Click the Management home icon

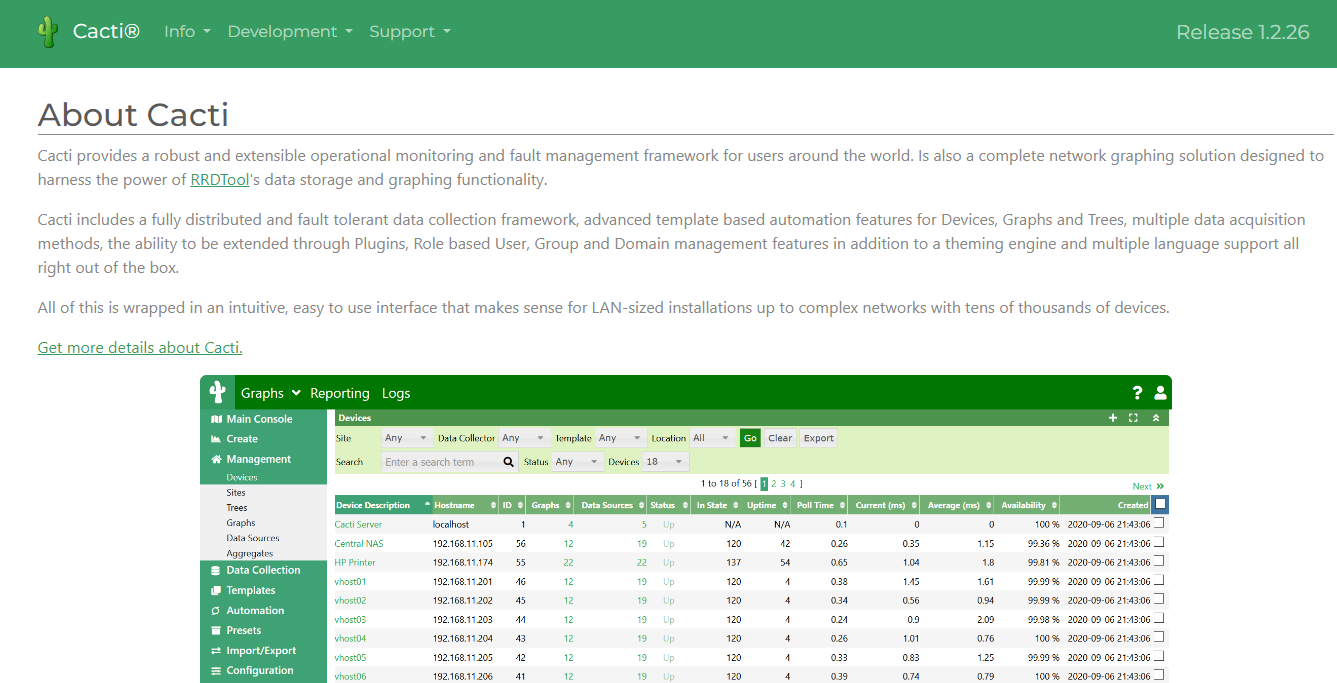click(216, 459)
